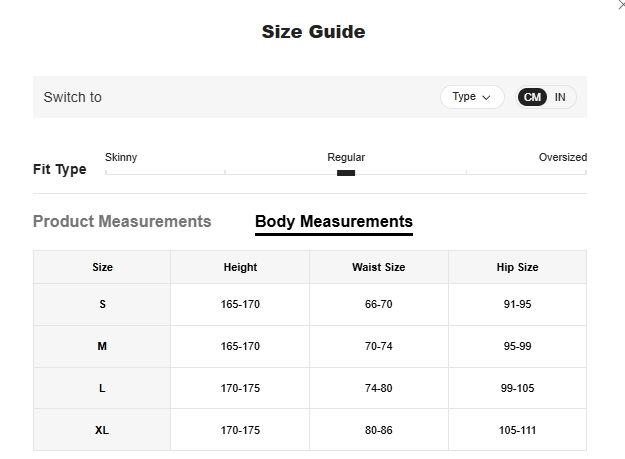
Task: Click the Height column header
Action: (x=240, y=267)
